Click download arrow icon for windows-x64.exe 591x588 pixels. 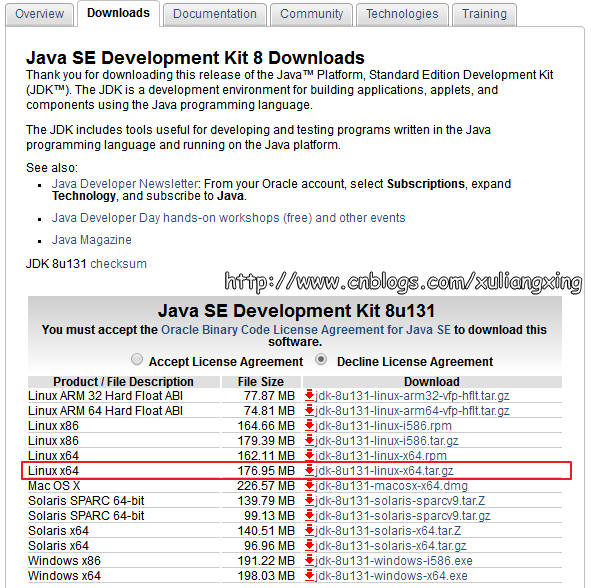coord(309,576)
